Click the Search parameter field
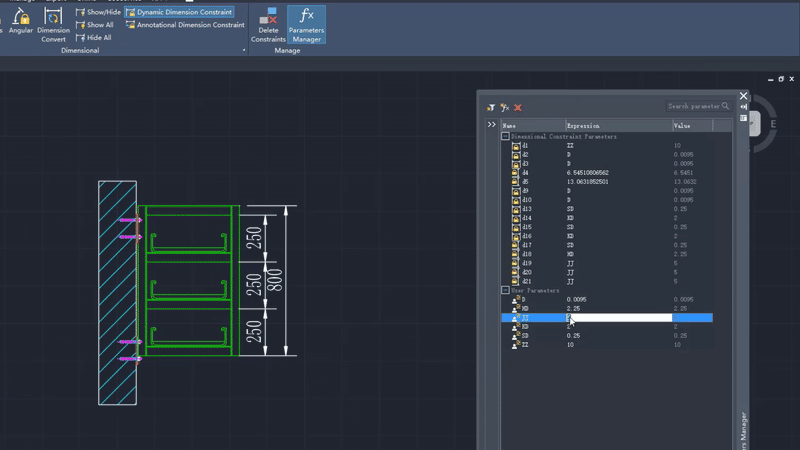Screen dimensions: 800x450 pos(694,106)
